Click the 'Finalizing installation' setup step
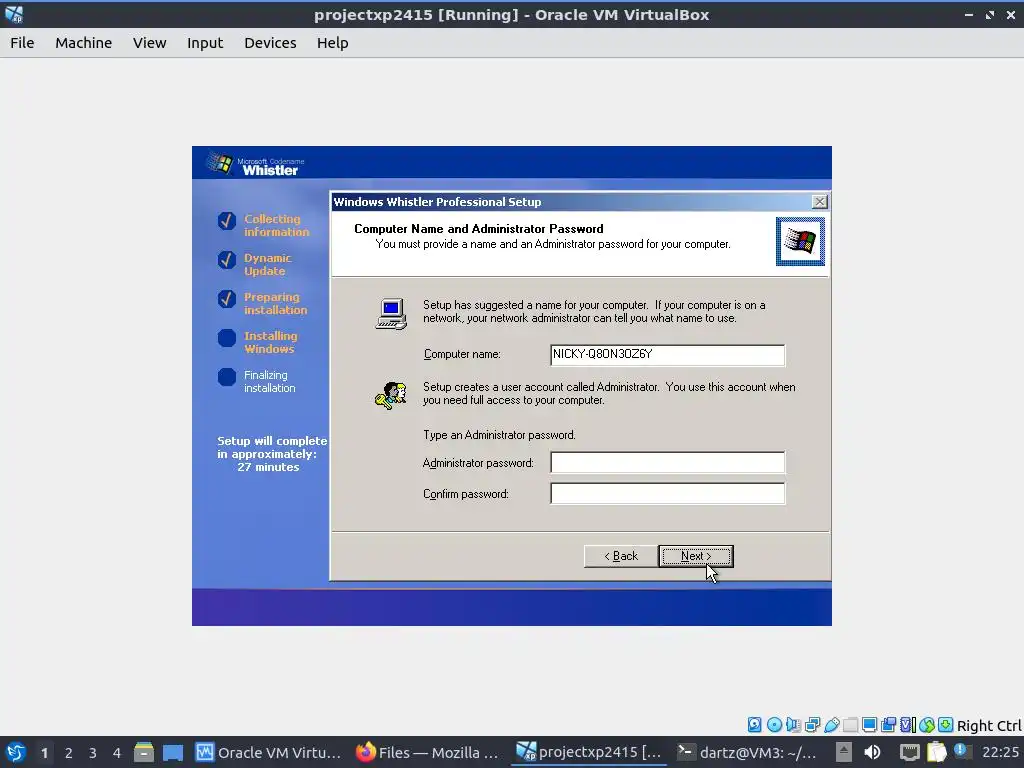 click(x=270, y=381)
